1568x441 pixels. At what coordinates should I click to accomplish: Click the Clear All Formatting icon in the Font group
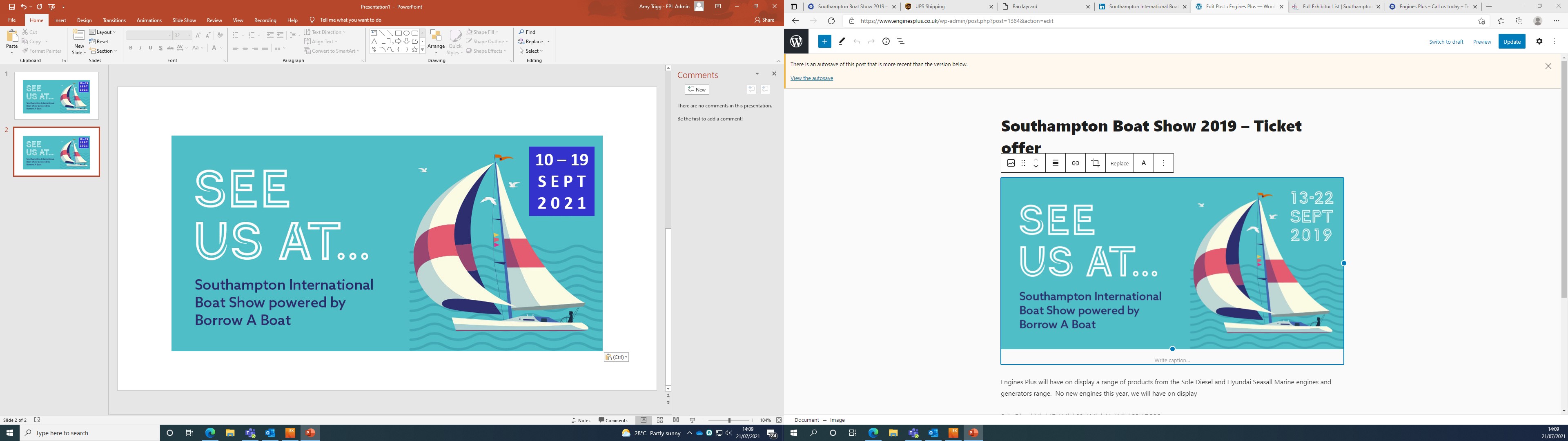pos(220,36)
